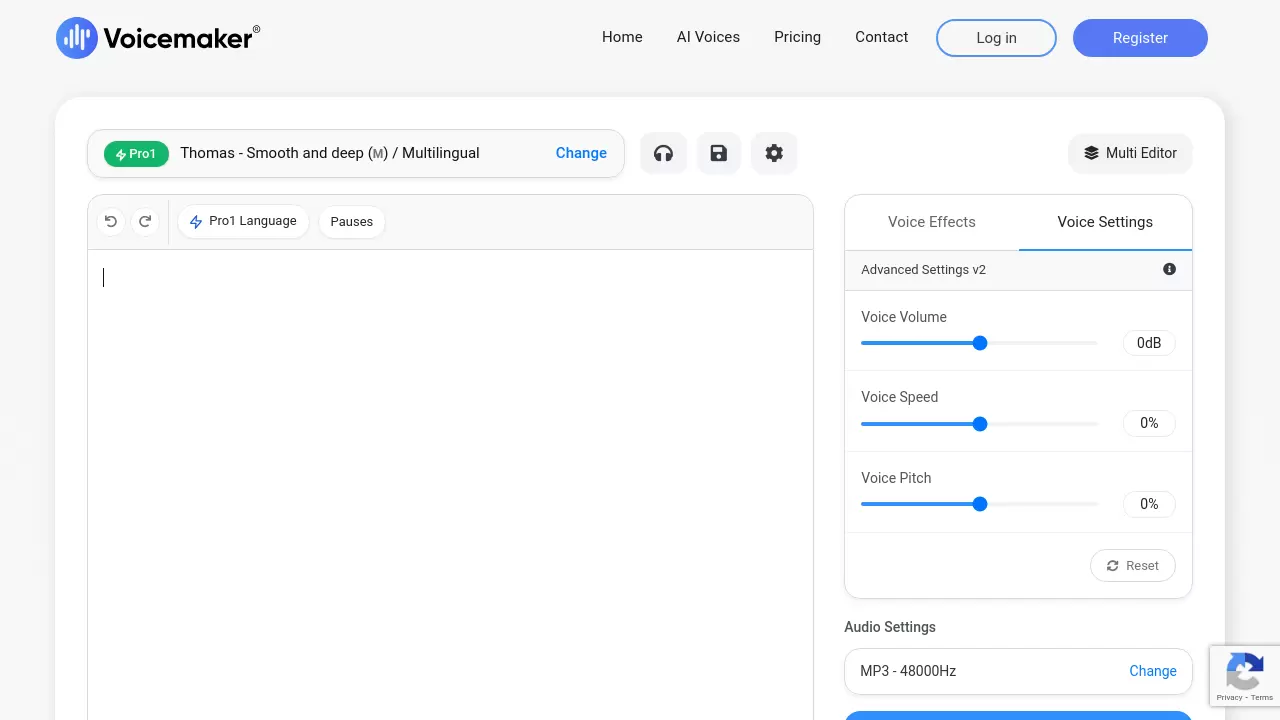The height and width of the screenshot is (720, 1280).
Task: Open the settings gear icon
Action: pos(774,153)
